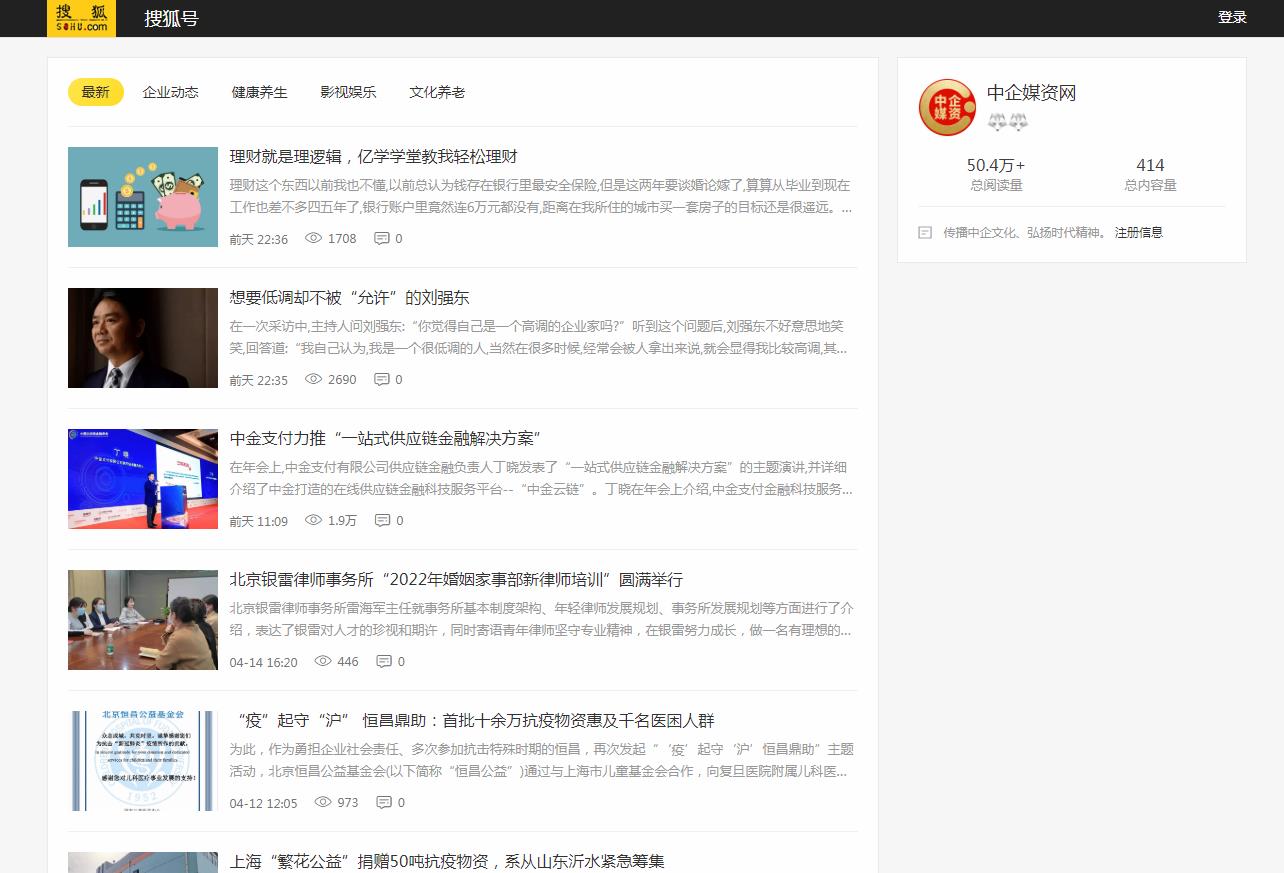The image size is (1284, 873).
Task: Switch to the 文化养老 tab
Action: click(437, 92)
